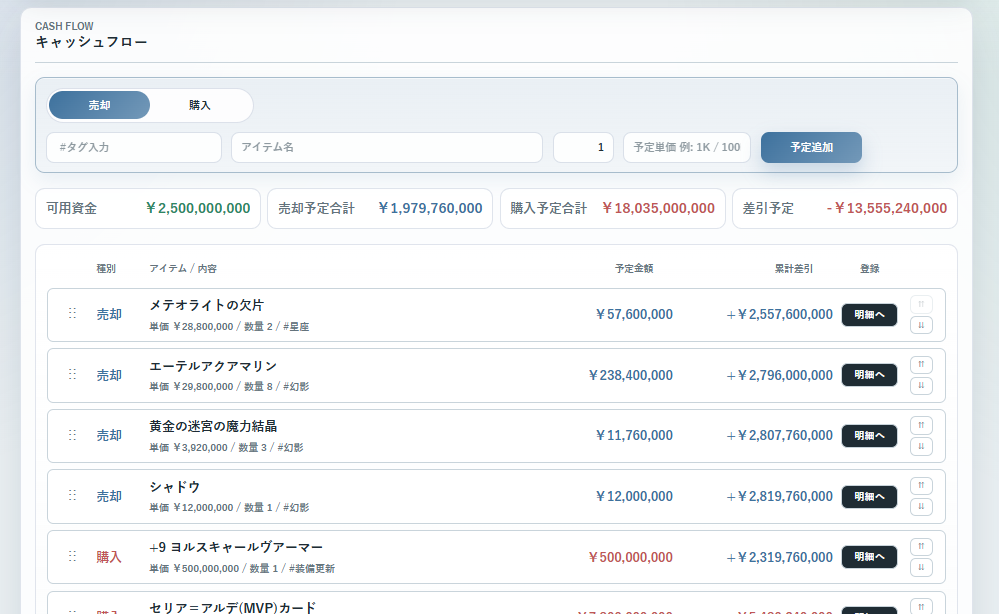This screenshot has height=614, width=999.
Task: Click the 購入予定合計 summary card
Action: pyautogui.click(x=612, y=208)
